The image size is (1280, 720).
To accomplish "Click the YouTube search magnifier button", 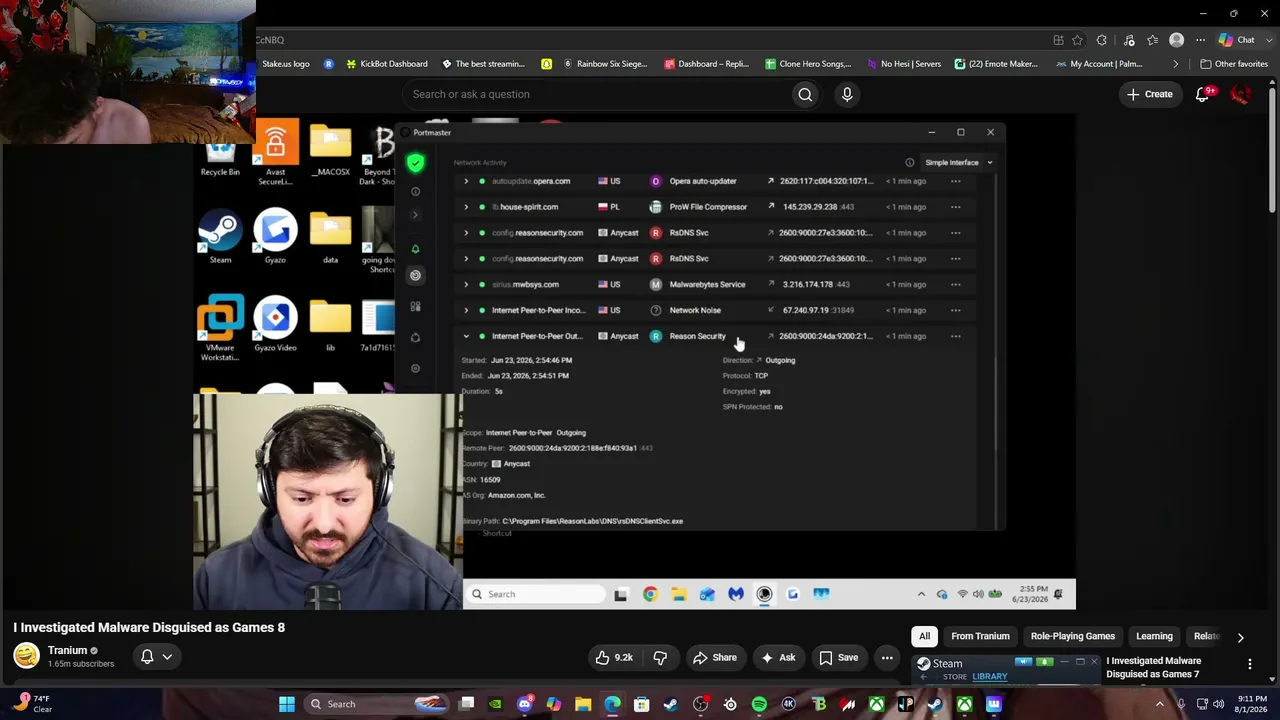I will click(805, 94).
